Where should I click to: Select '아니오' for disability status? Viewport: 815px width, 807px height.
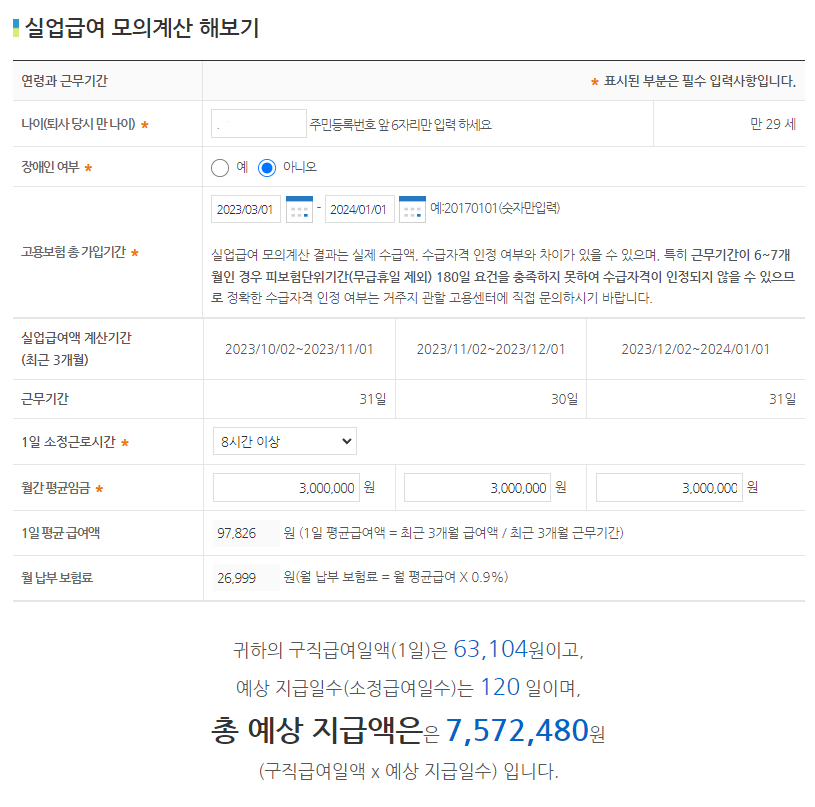[267, 168]
